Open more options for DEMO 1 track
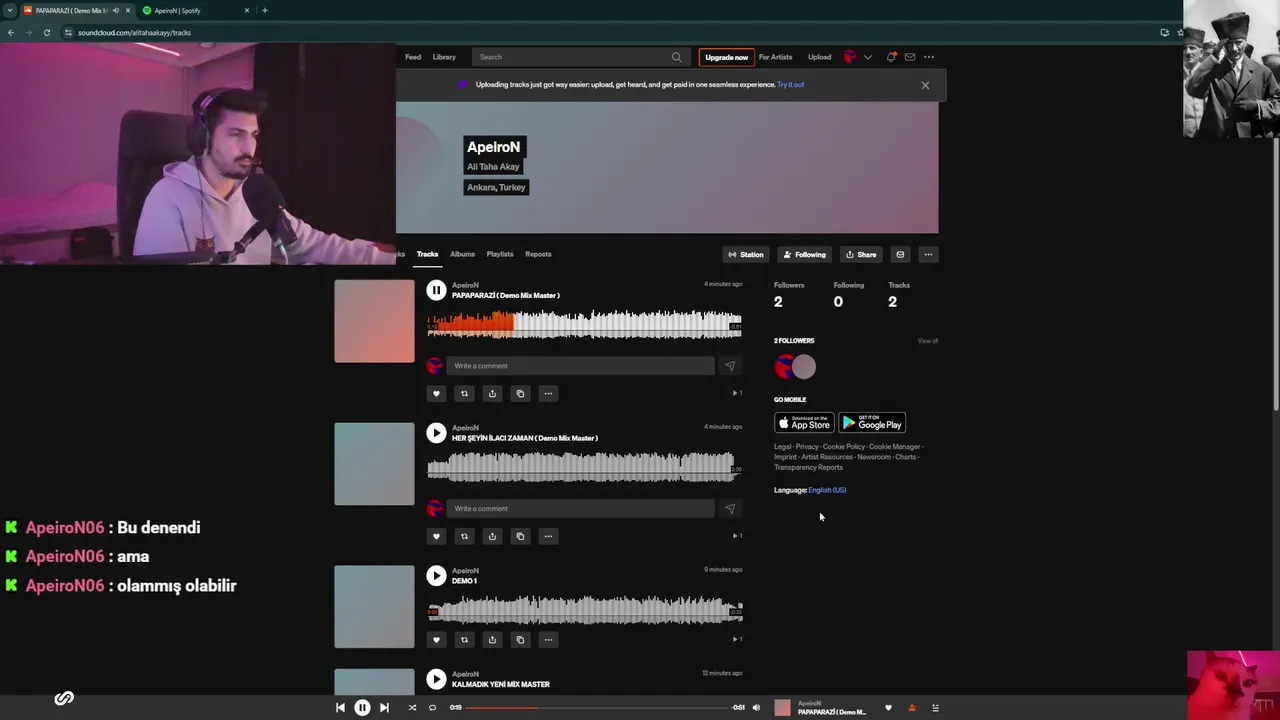The height and width of the screenshot is (720, 1280). 548,639
